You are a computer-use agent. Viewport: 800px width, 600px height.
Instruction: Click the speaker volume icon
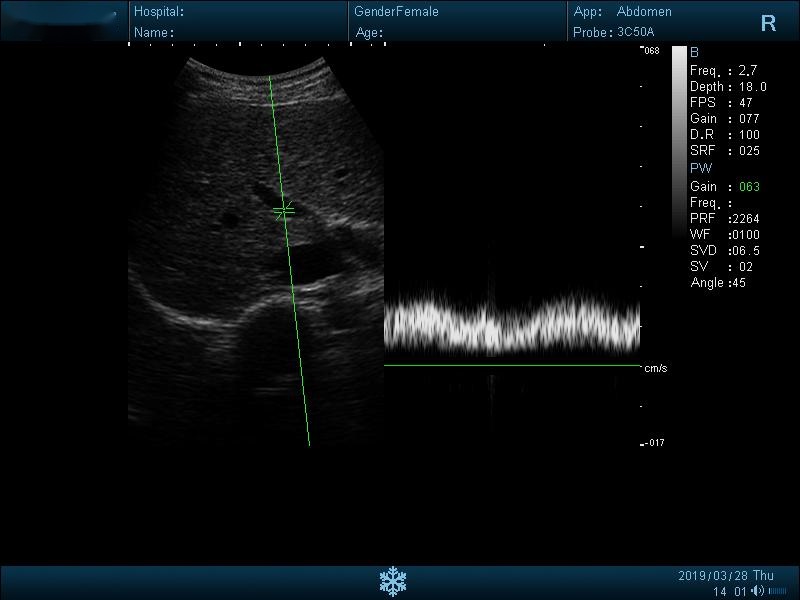tap(758, 591)
